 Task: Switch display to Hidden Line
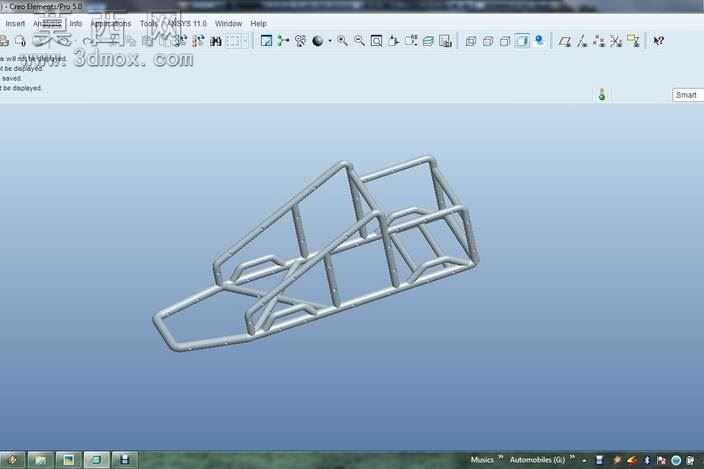click(x=488, y=41)
